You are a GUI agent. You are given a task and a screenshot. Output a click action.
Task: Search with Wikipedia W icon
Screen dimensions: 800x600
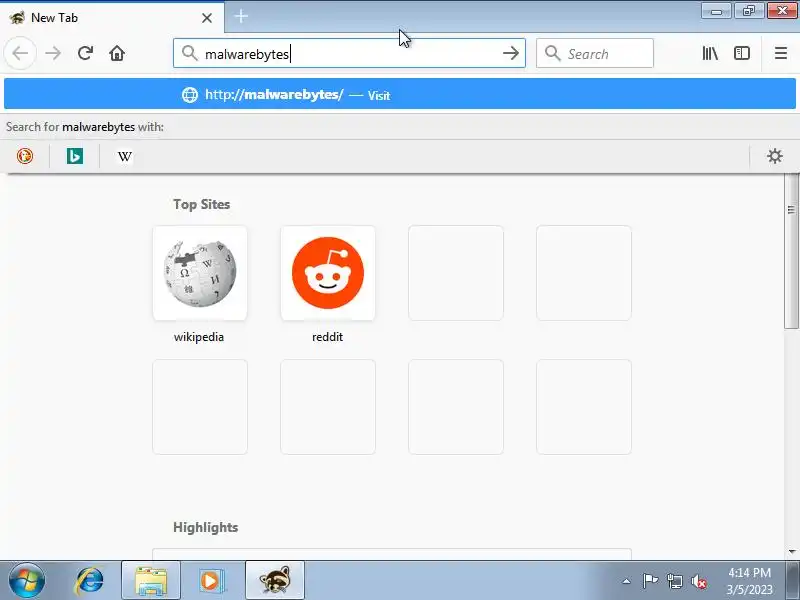124,156
